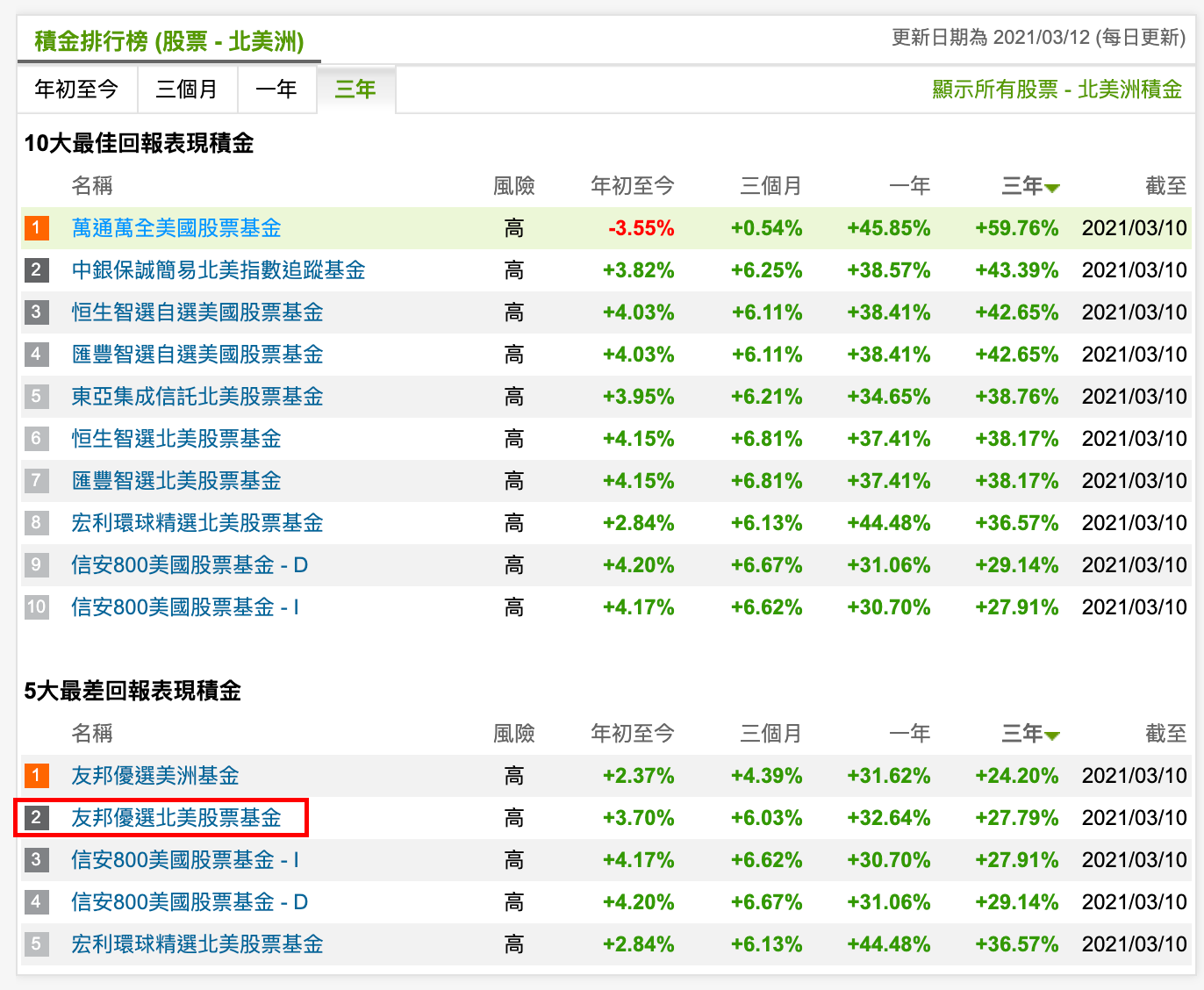This screenshot has width=1204, height=990.
Task: Click the -3.55% year-to-date value
Action: click(x=641, y=228)
